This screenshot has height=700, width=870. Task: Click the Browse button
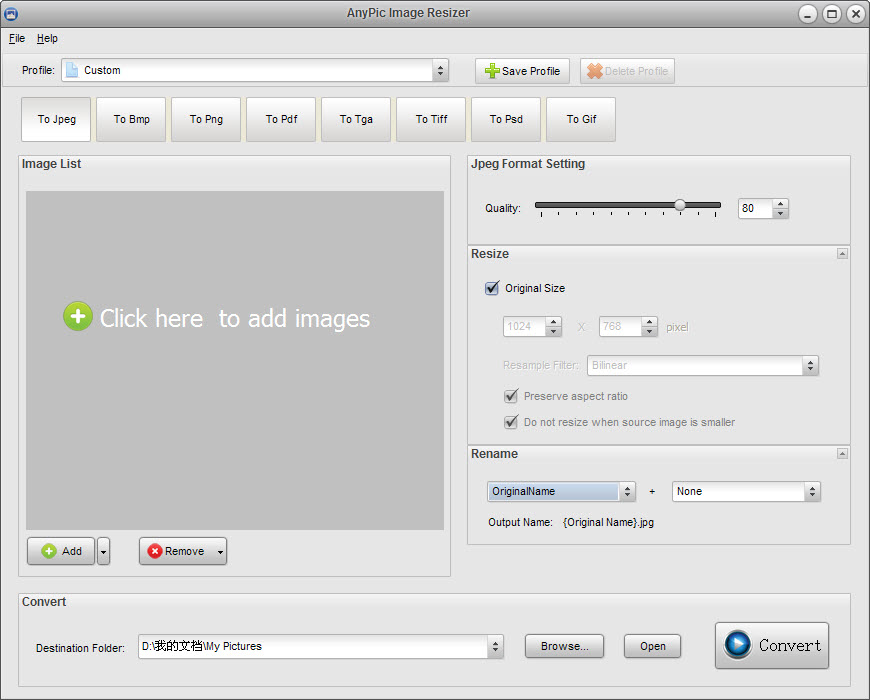[564, 646]
